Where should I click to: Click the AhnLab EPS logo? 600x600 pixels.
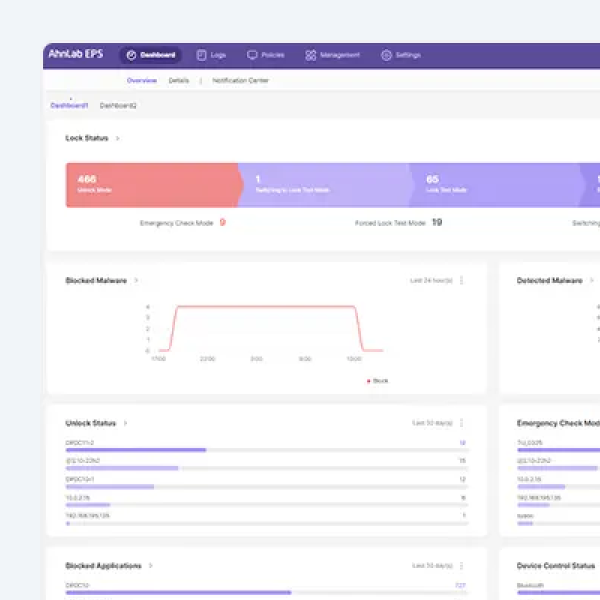coord(76,55)
